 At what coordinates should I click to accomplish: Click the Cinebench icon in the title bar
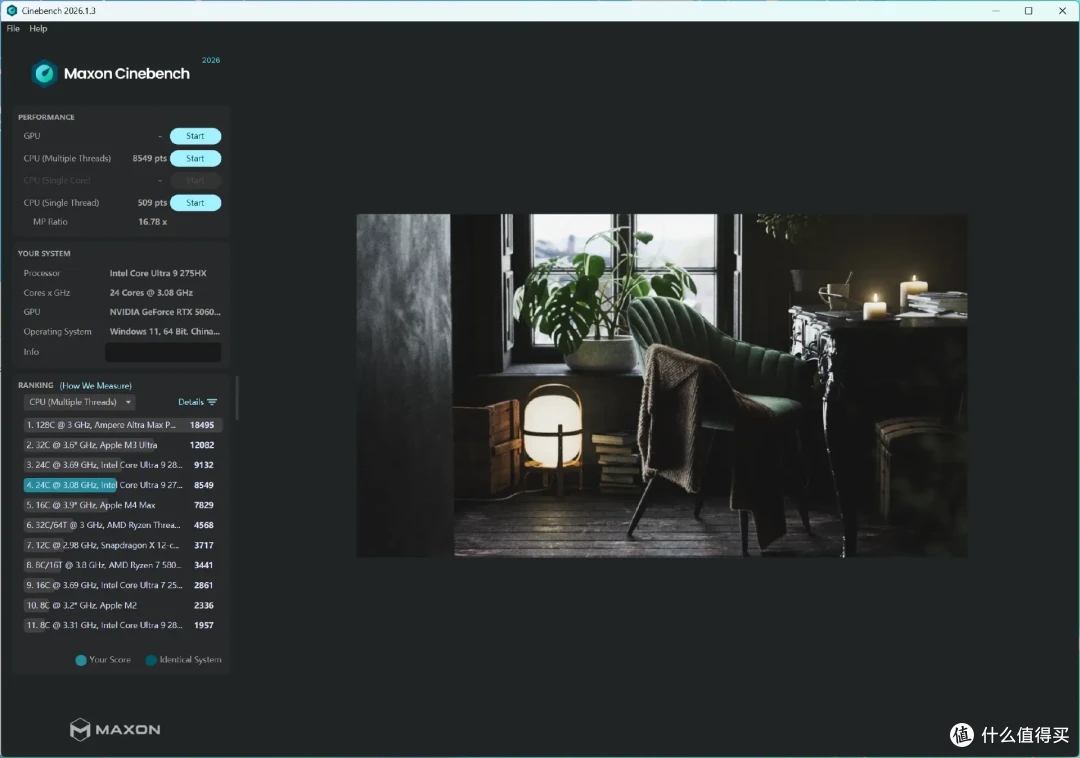coord(11,10)
